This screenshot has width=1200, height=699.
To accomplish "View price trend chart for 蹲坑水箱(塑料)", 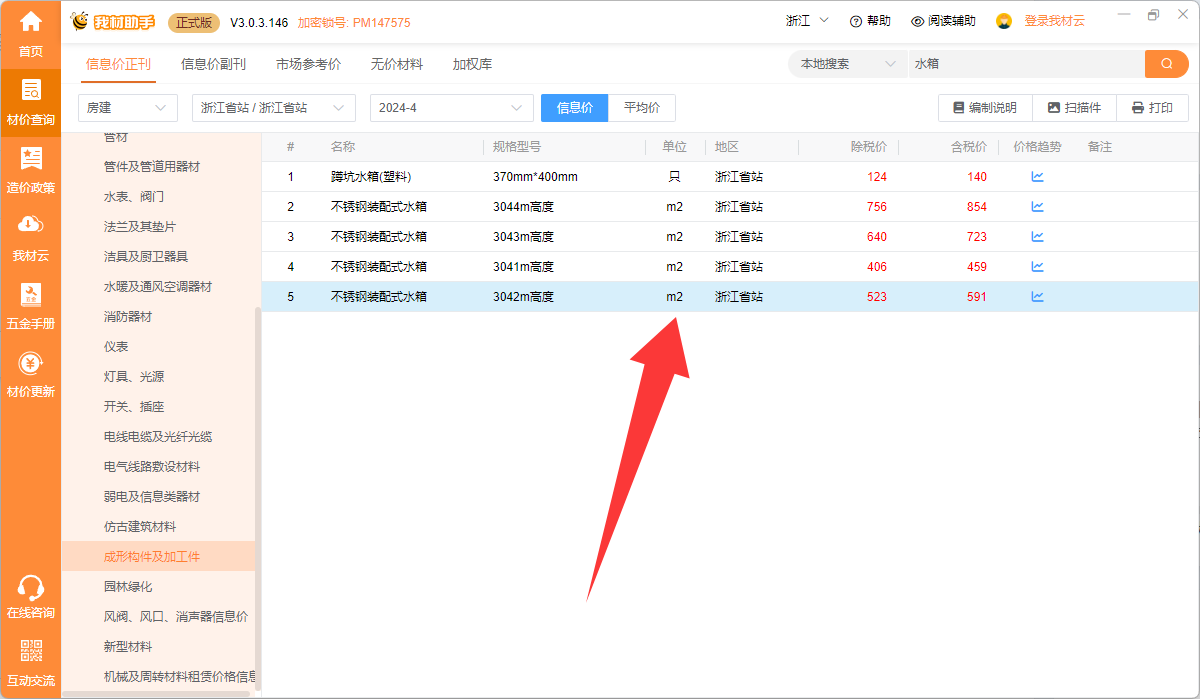I will (1038, 176).
